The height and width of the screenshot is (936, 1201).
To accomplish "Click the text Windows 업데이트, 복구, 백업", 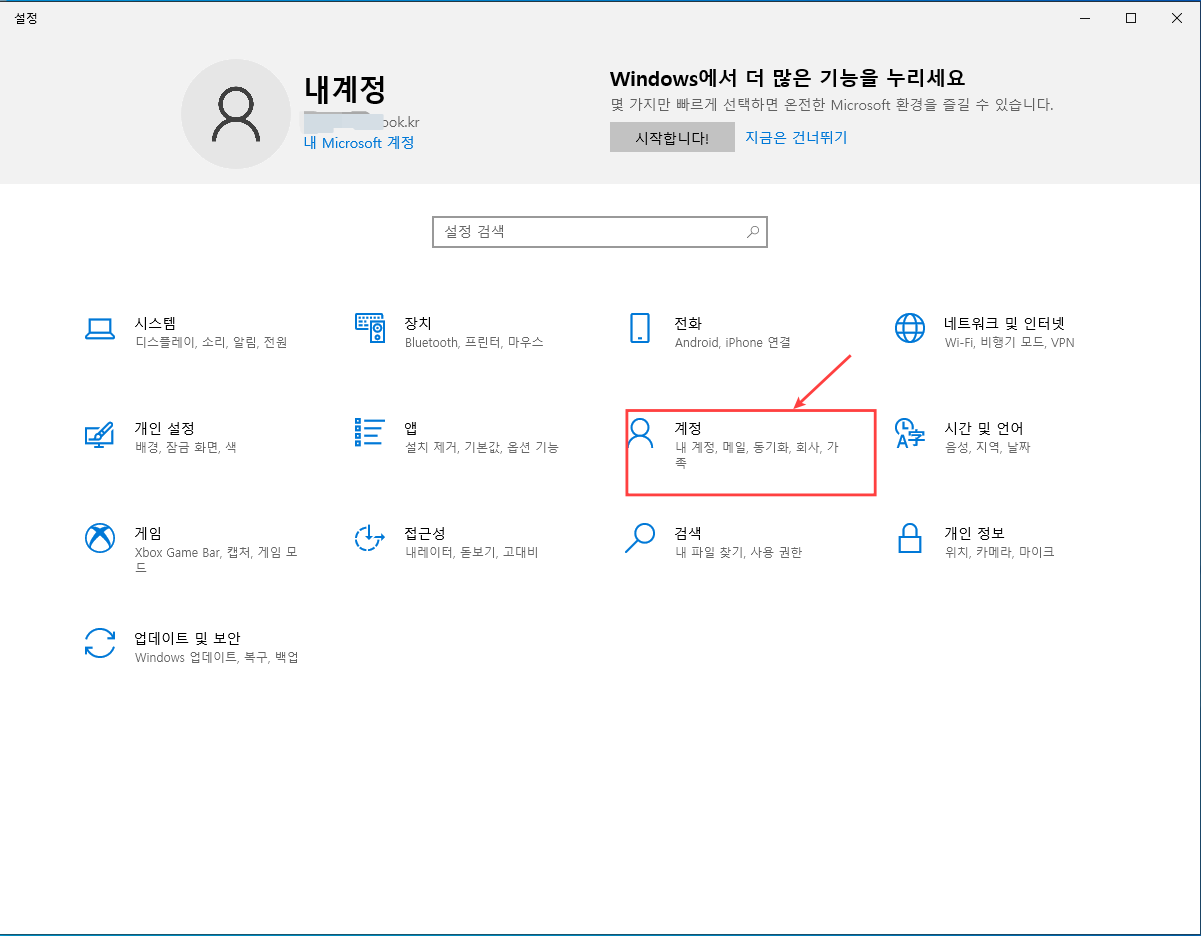I will coord(217,657).
